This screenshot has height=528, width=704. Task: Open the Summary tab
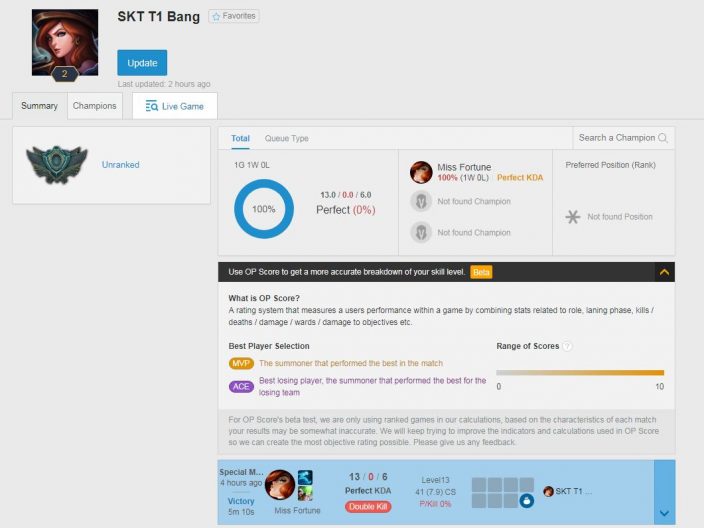[40, 106]
